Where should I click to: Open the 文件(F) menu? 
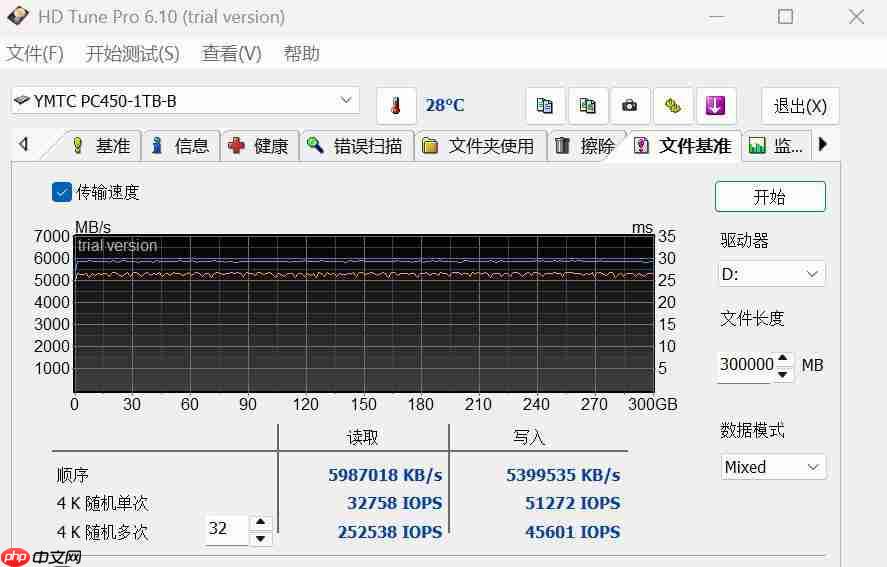(x=35, y=54)
